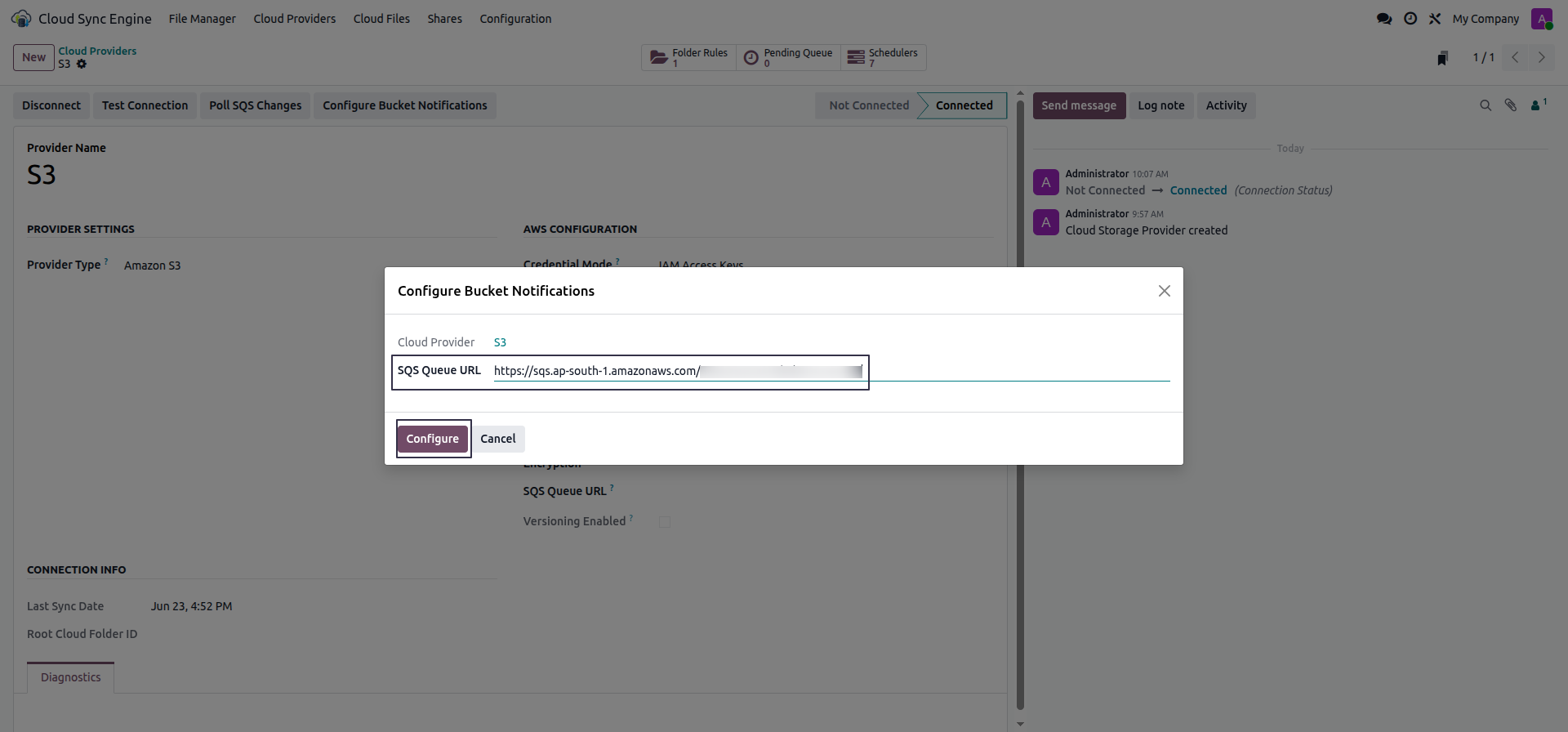Image resolution: width=1568 pixels, height=732 pixels.
Task: Switch company via My Company
Action: tap(1486, 18)
